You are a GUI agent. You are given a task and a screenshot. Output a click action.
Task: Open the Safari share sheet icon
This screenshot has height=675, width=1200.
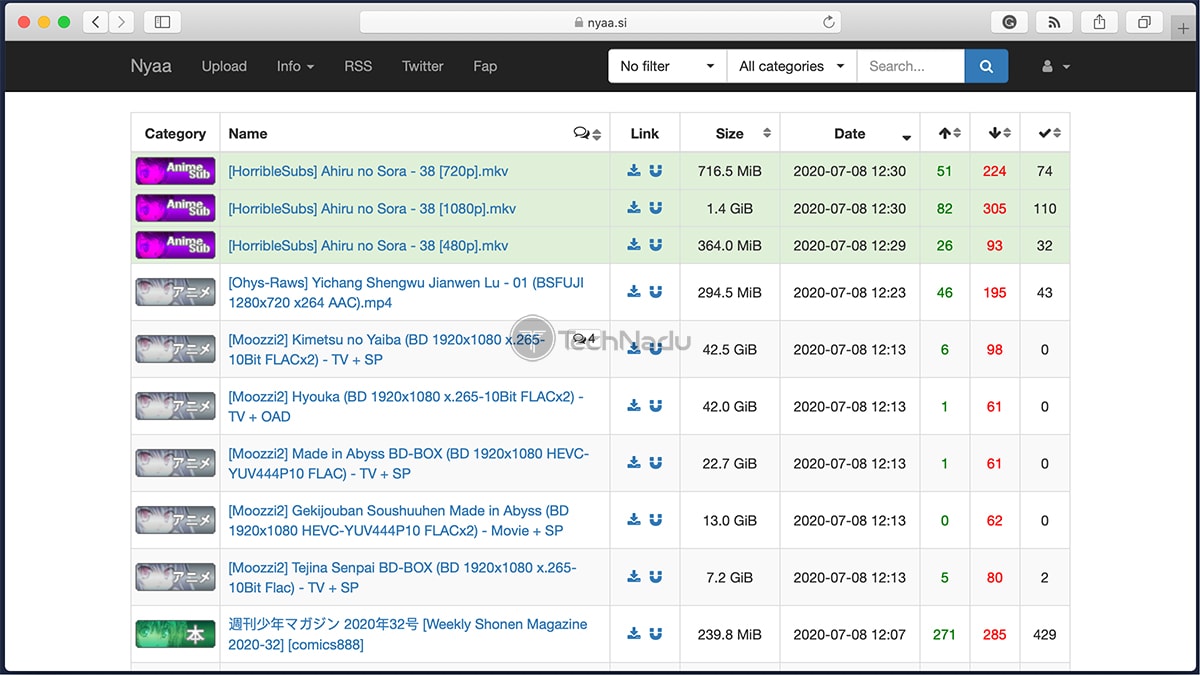pos(1100,22)
